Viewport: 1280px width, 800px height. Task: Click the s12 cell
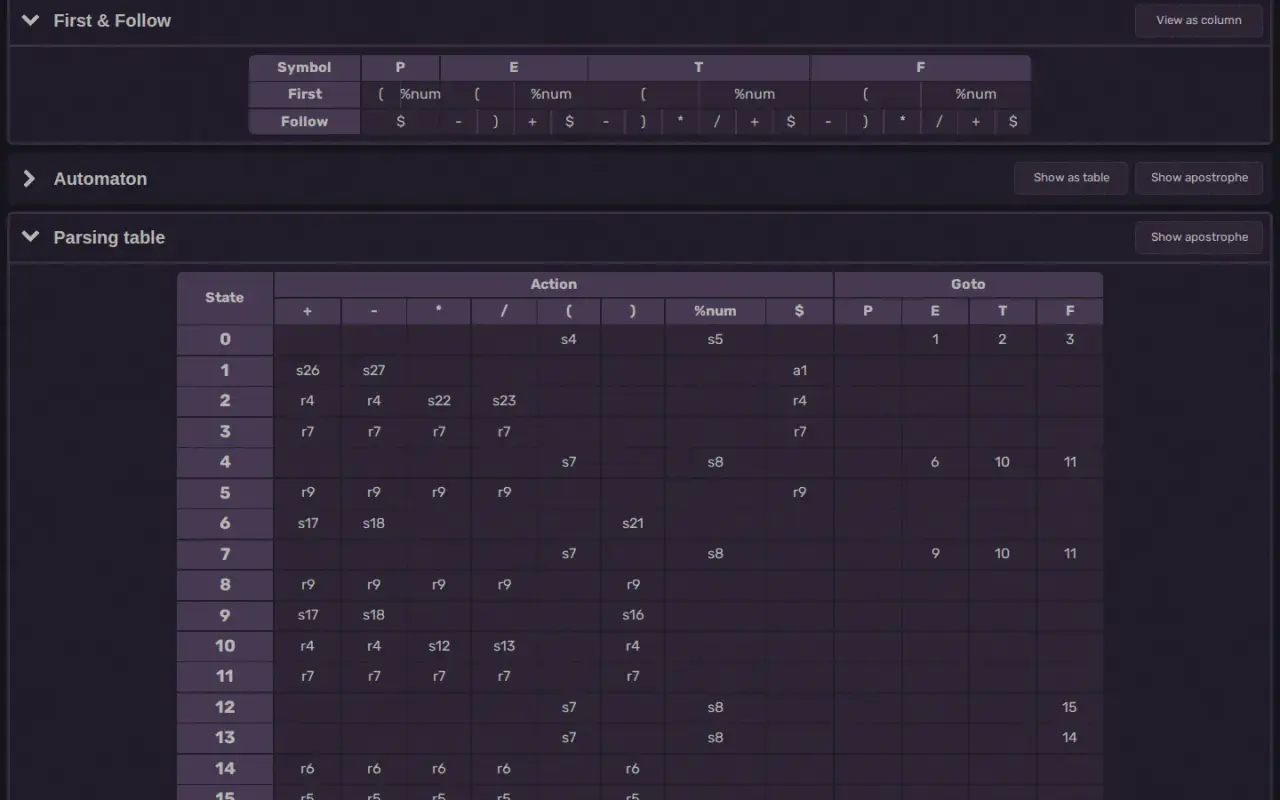(x=439, y=646)
